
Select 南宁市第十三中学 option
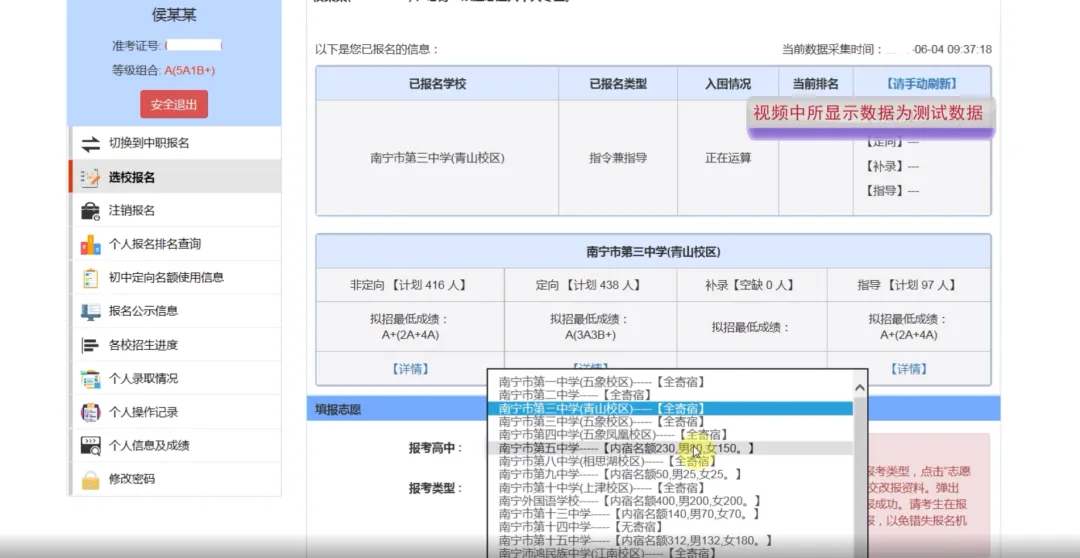click(669, 515)
